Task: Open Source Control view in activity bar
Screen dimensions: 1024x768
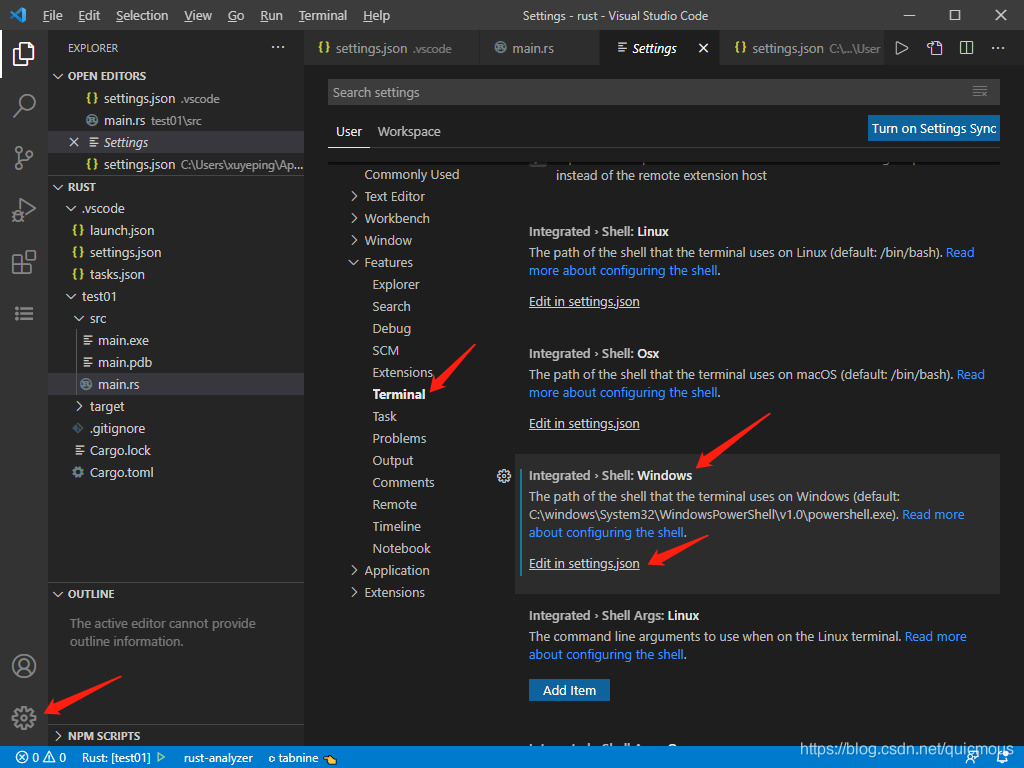Action: click(24, 157)
